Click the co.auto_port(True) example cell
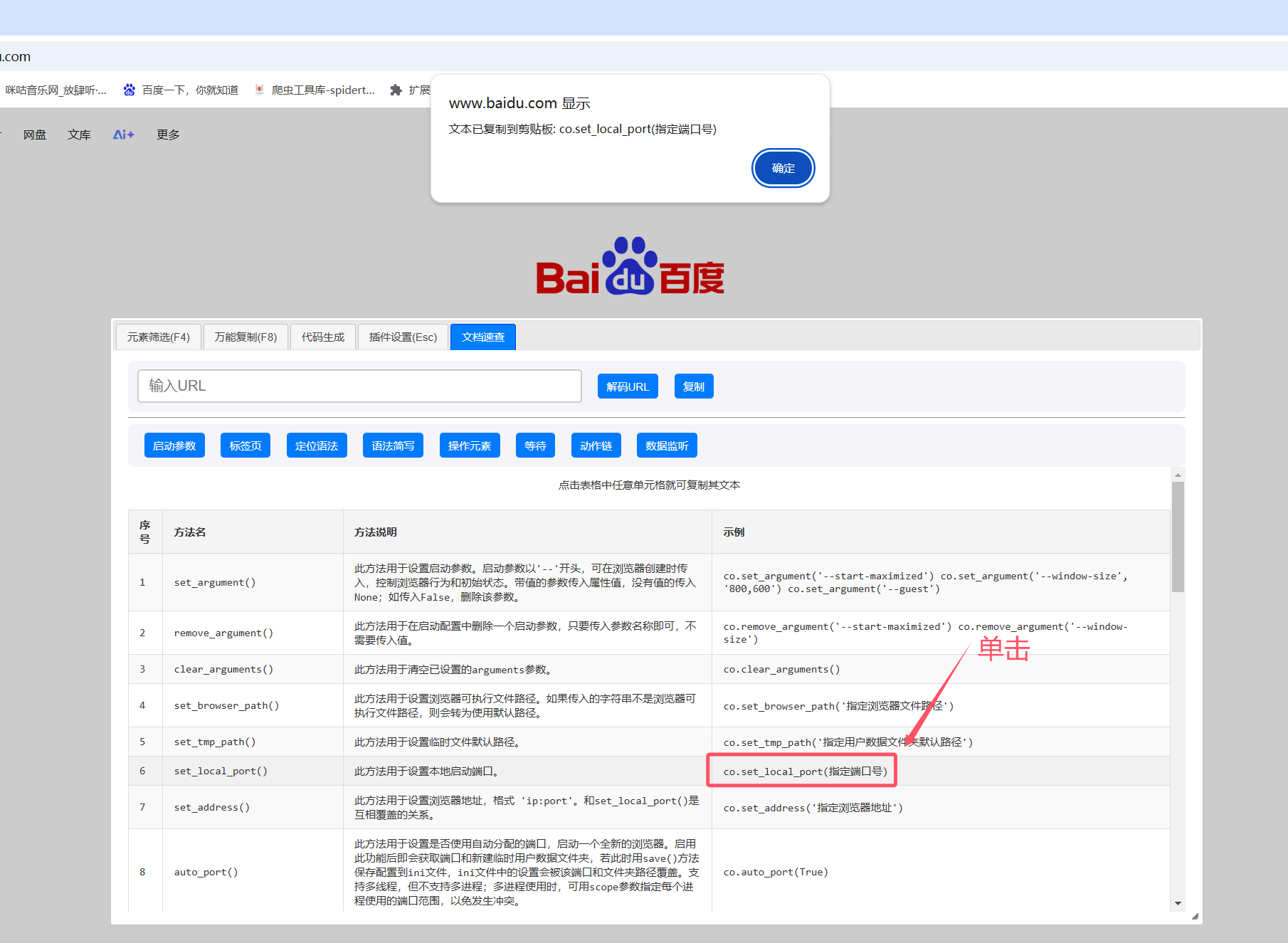The width and height of the screenshot is (1288, 943). (941, 872)
